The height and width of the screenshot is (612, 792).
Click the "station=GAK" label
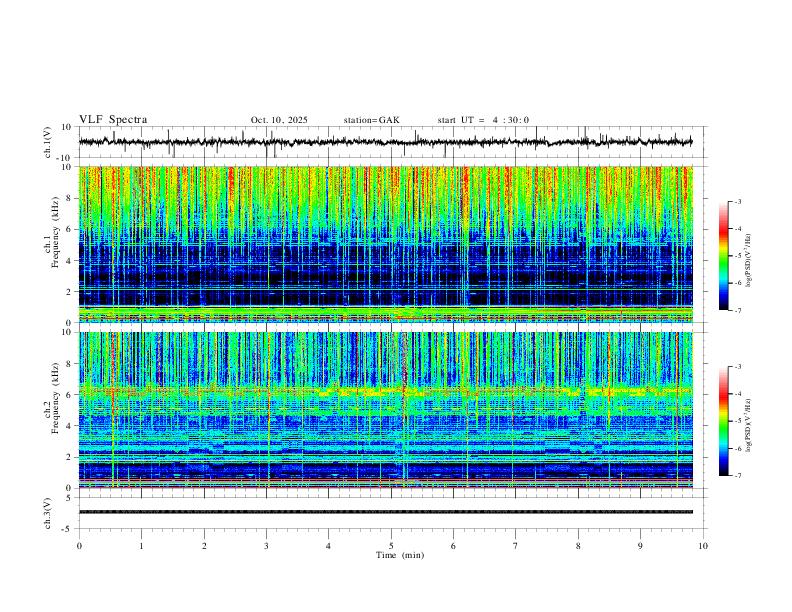[x=371, y=120]
